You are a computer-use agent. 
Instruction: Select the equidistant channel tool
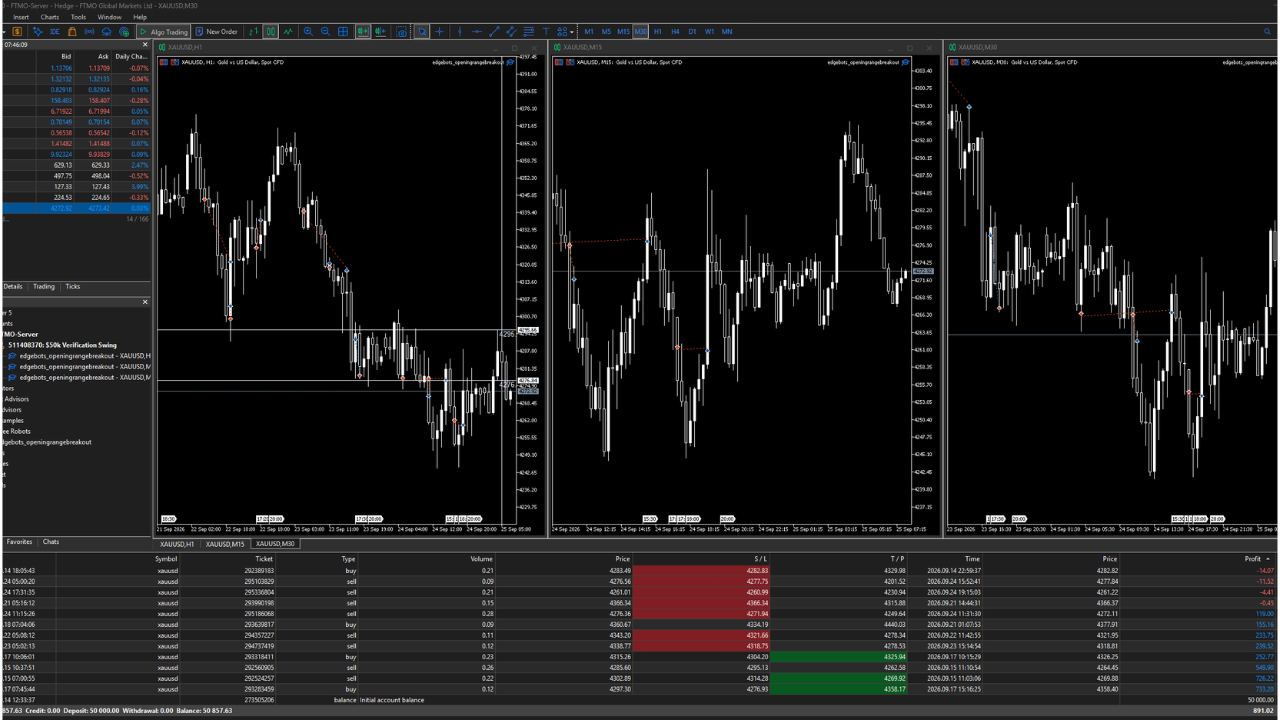point(511,32)
